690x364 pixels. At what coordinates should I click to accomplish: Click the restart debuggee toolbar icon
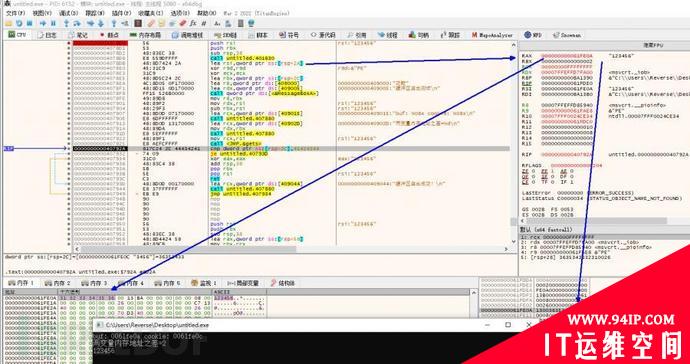tap(19, 23)
